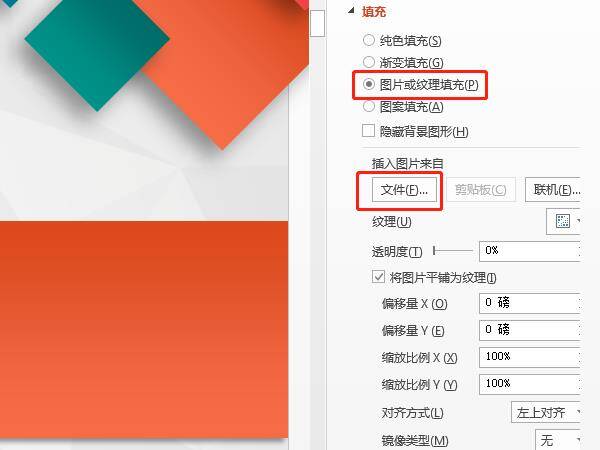Choose 图案填充 radio option

click(368, 106)
